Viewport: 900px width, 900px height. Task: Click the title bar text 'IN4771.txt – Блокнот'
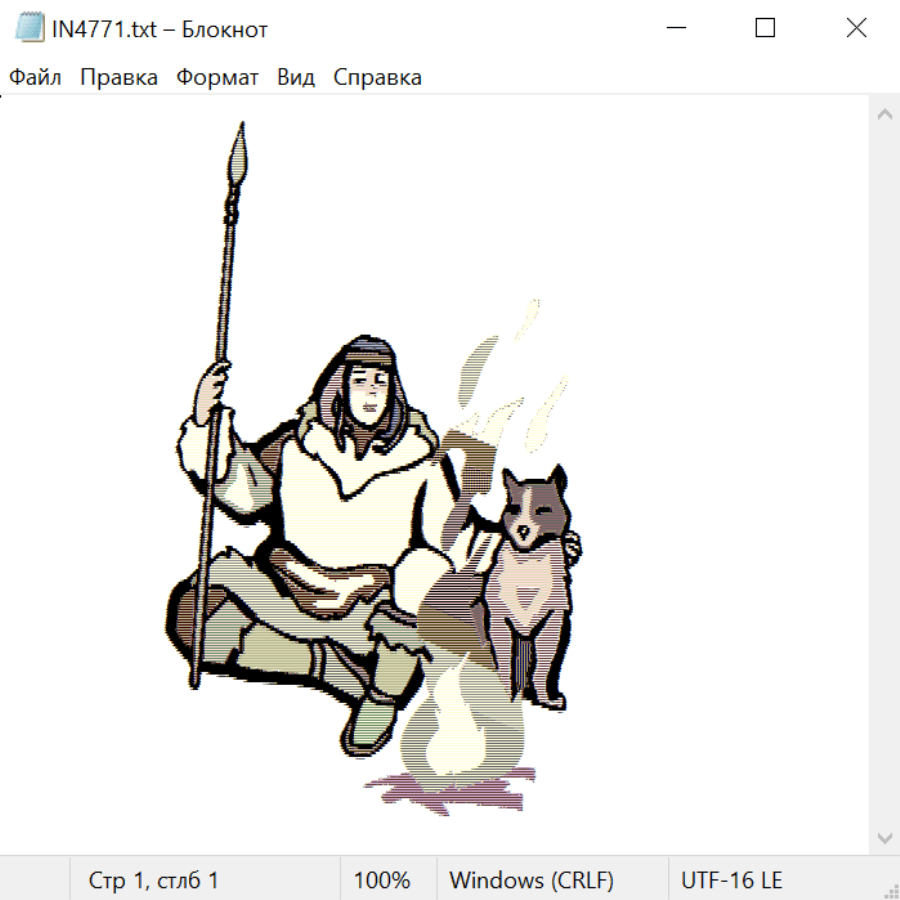[160, 29]
